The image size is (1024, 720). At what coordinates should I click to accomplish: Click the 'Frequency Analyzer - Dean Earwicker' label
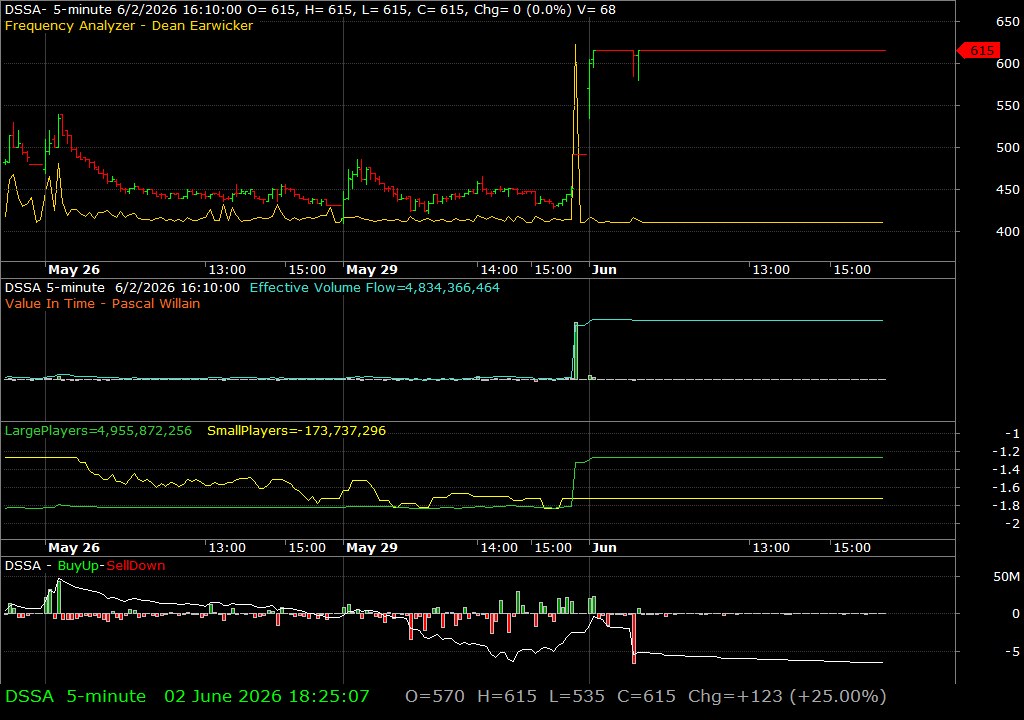129,25
